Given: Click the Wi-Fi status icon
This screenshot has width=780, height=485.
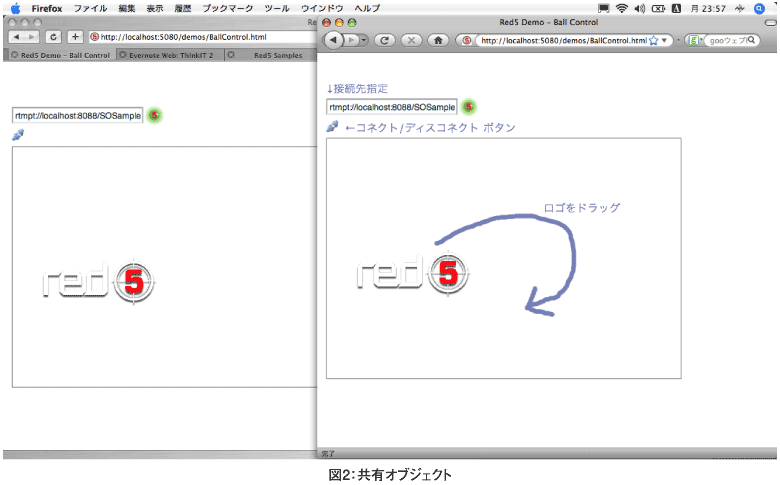Looking at the screenshot, I should pos(622,8).
